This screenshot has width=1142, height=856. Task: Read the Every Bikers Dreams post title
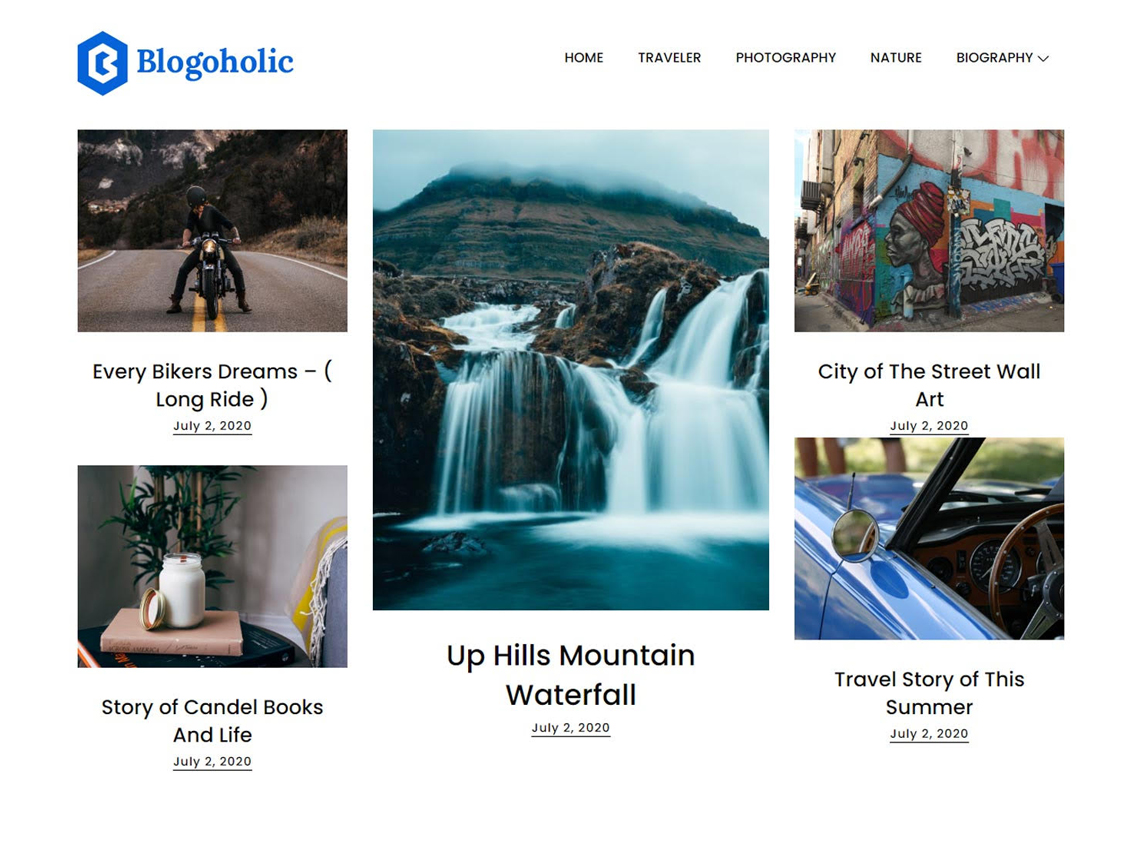[212, 385]
